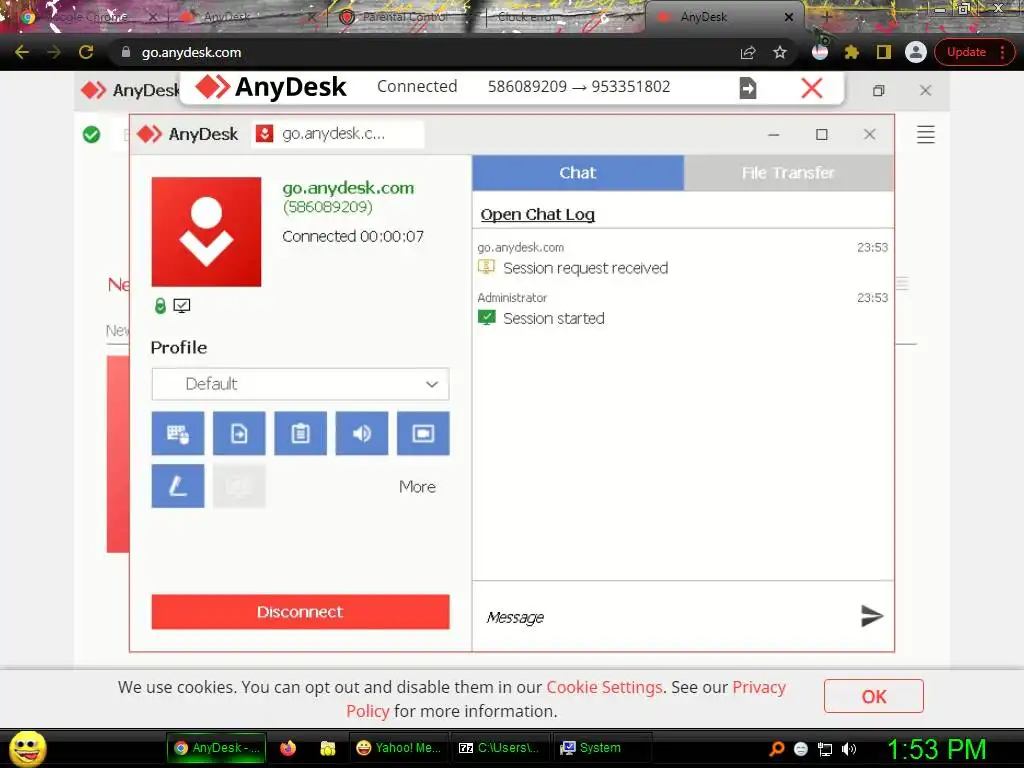Screen dimensions: 1024x768
Task: Switch to the File Transfer tab
Action: click(788, 173)
